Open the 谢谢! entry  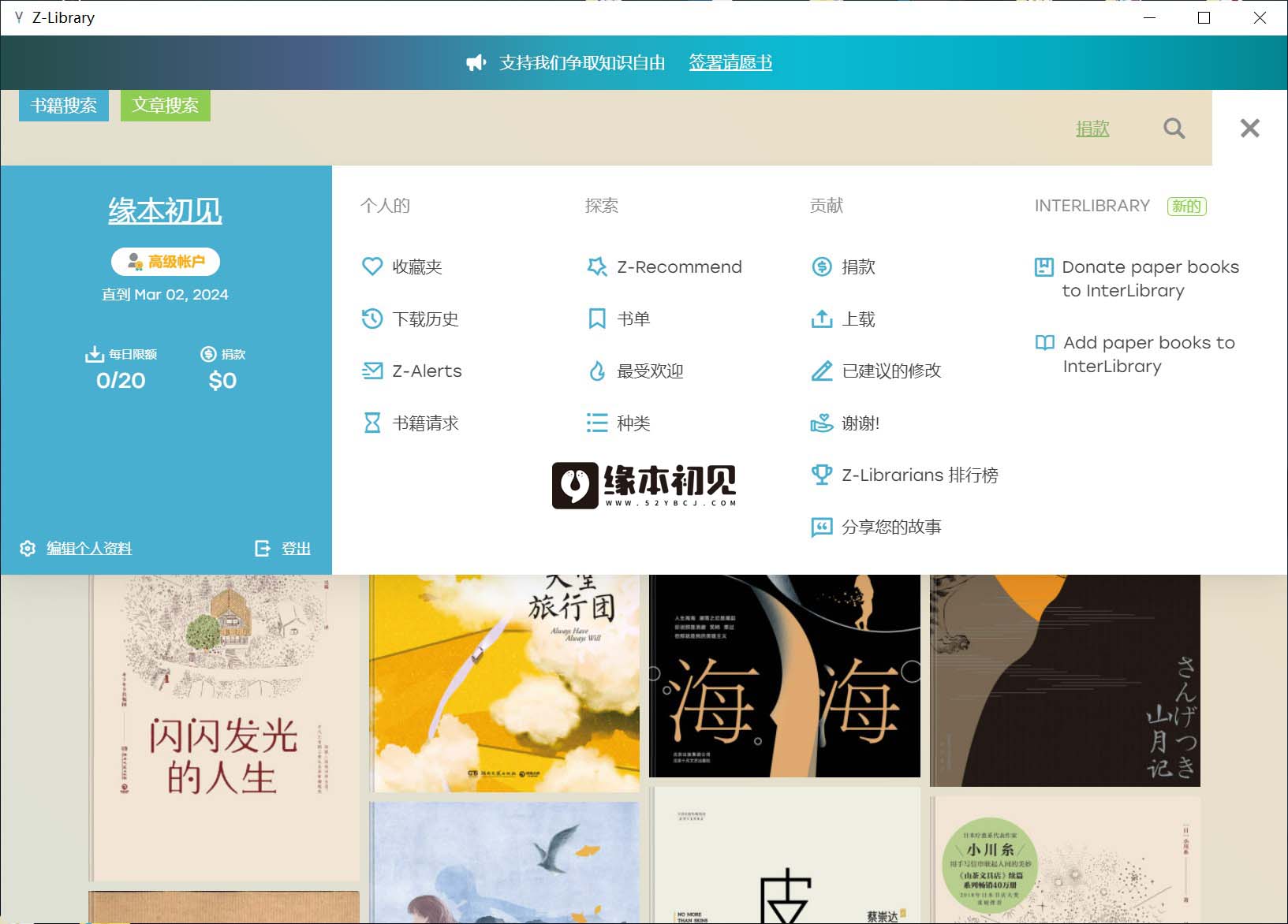846,423
